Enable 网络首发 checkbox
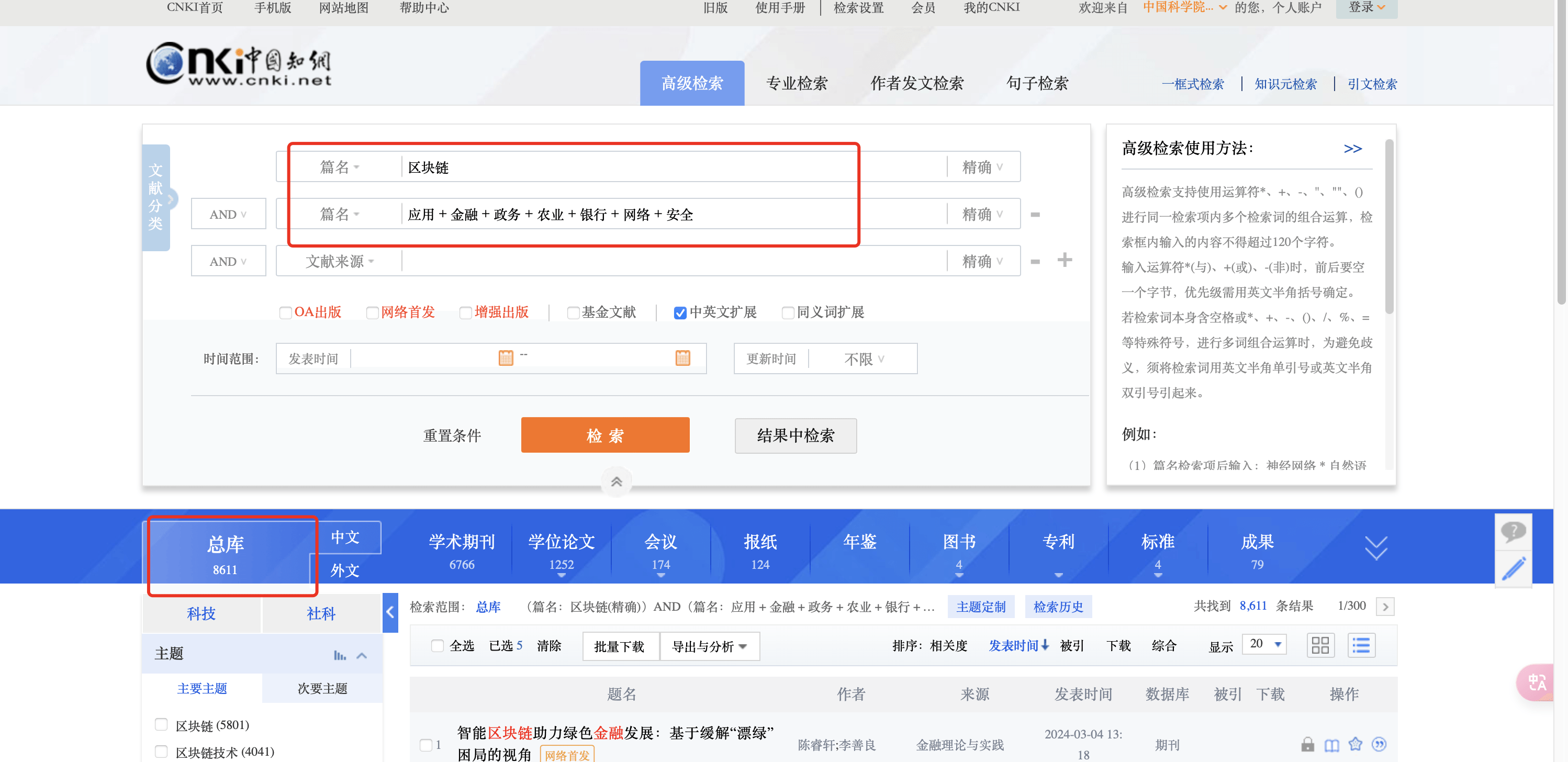Viewport: 1568px width, 762px height. click(x=372, y=312)
